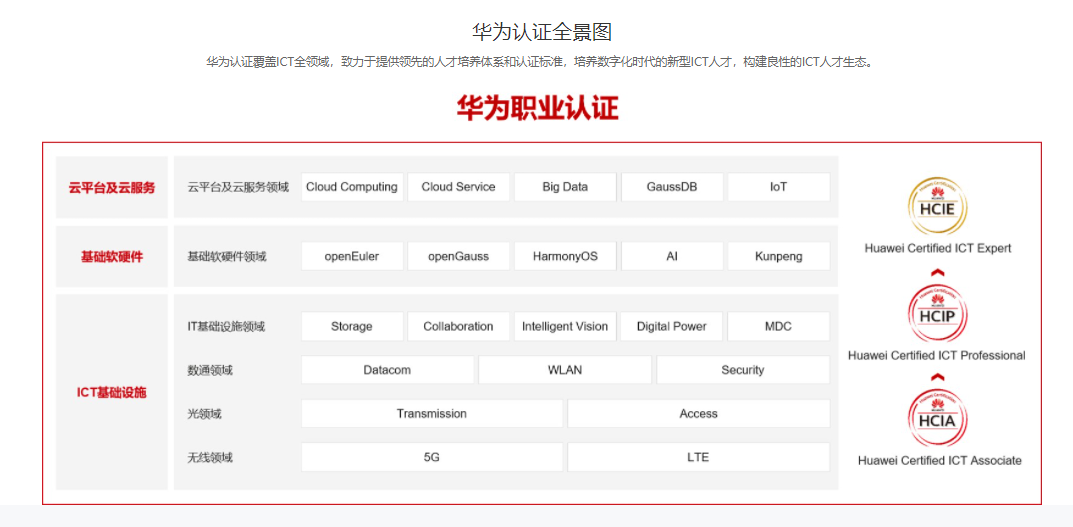Open the Cloud Service certification
The height and width of the screenshot is (527, 1073).
[x=458, y=187]
